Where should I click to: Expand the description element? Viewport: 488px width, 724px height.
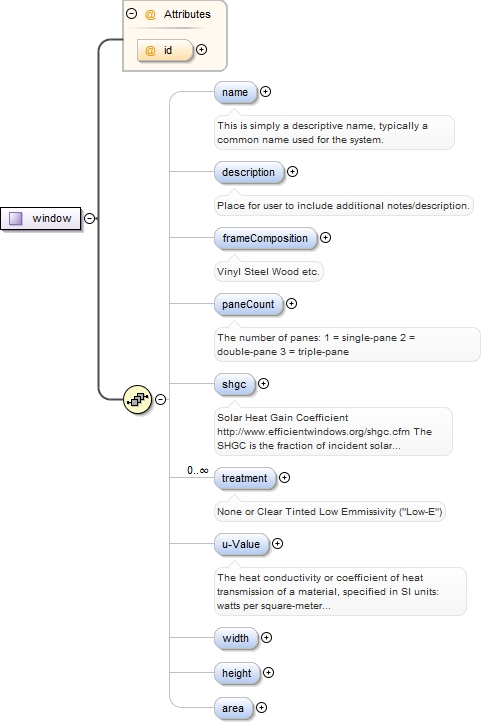coord(292,172)
